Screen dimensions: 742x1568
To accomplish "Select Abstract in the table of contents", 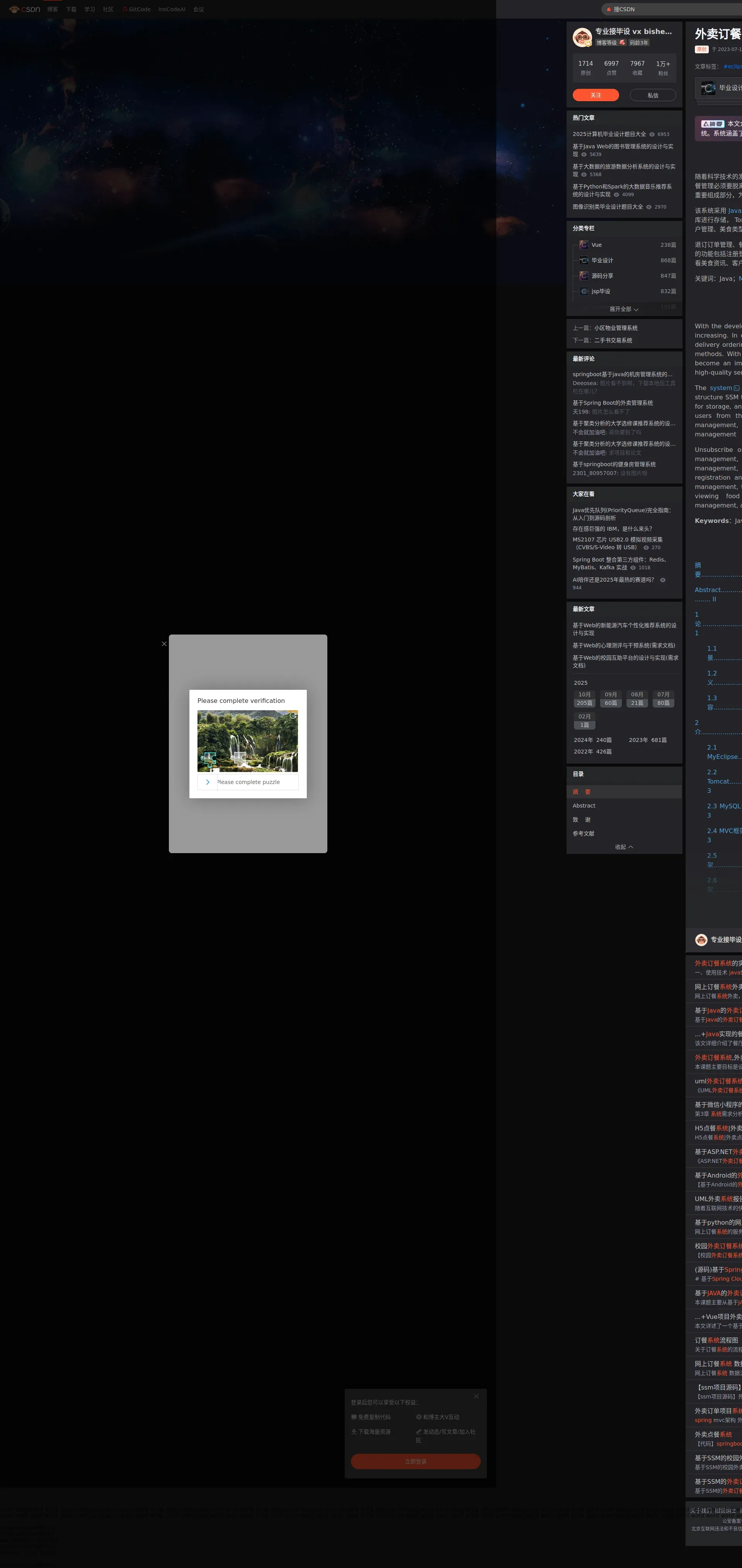I will pos(584,805).
